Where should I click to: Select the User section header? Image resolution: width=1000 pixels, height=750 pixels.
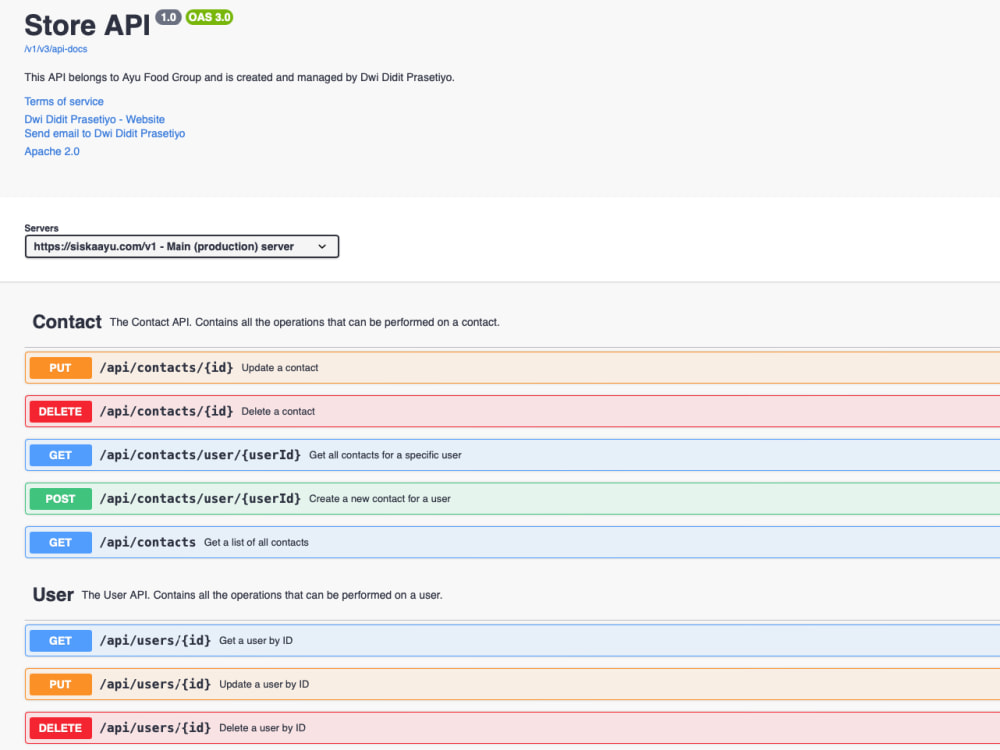coord(51,594)
